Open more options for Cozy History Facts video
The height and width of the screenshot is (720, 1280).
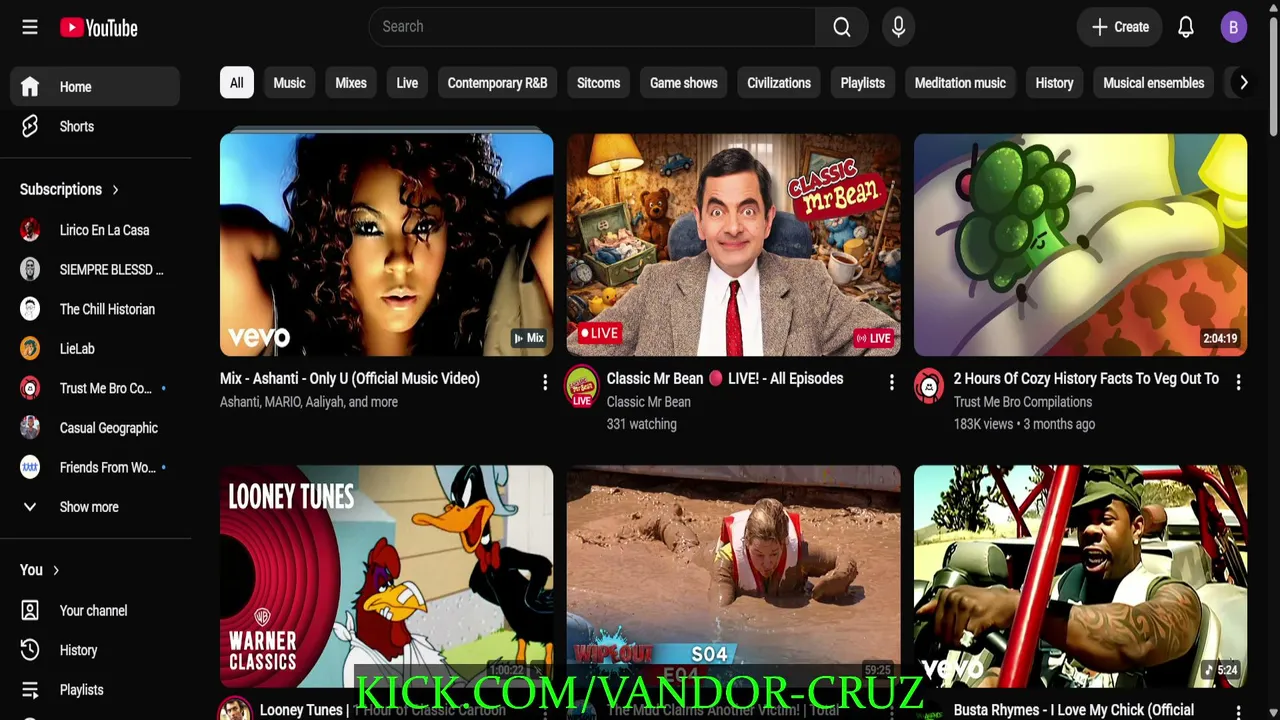click(x=1238, y=382)
